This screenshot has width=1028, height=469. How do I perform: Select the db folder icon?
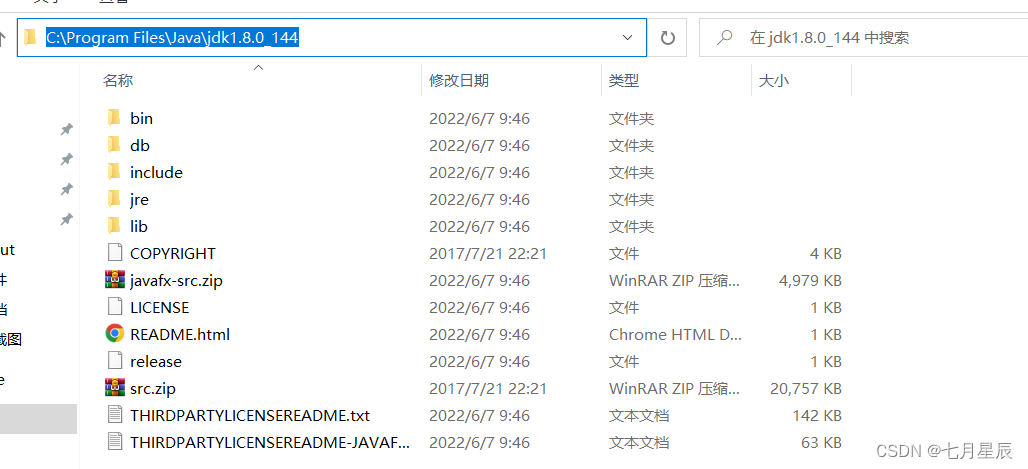[114, 145]
